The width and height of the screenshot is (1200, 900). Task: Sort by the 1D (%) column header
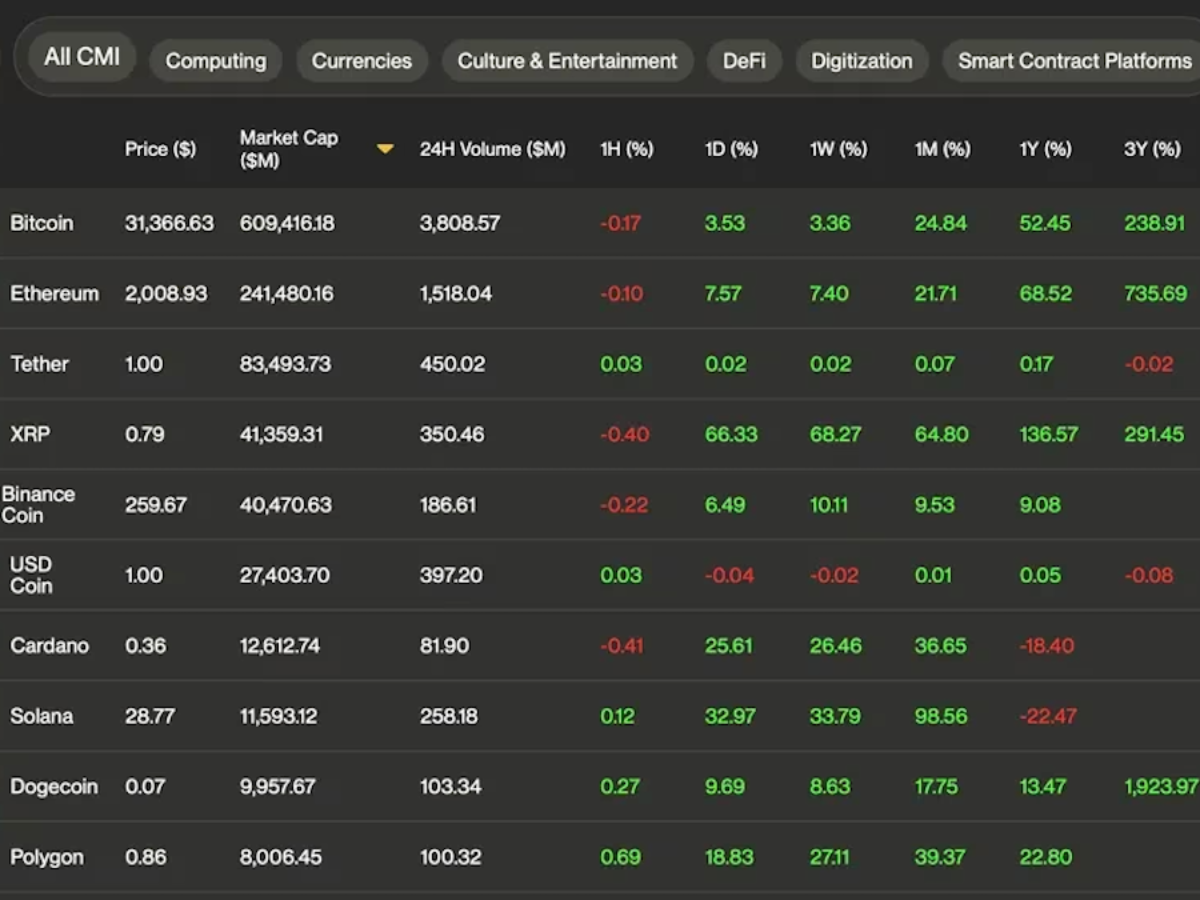coord(731,149)
